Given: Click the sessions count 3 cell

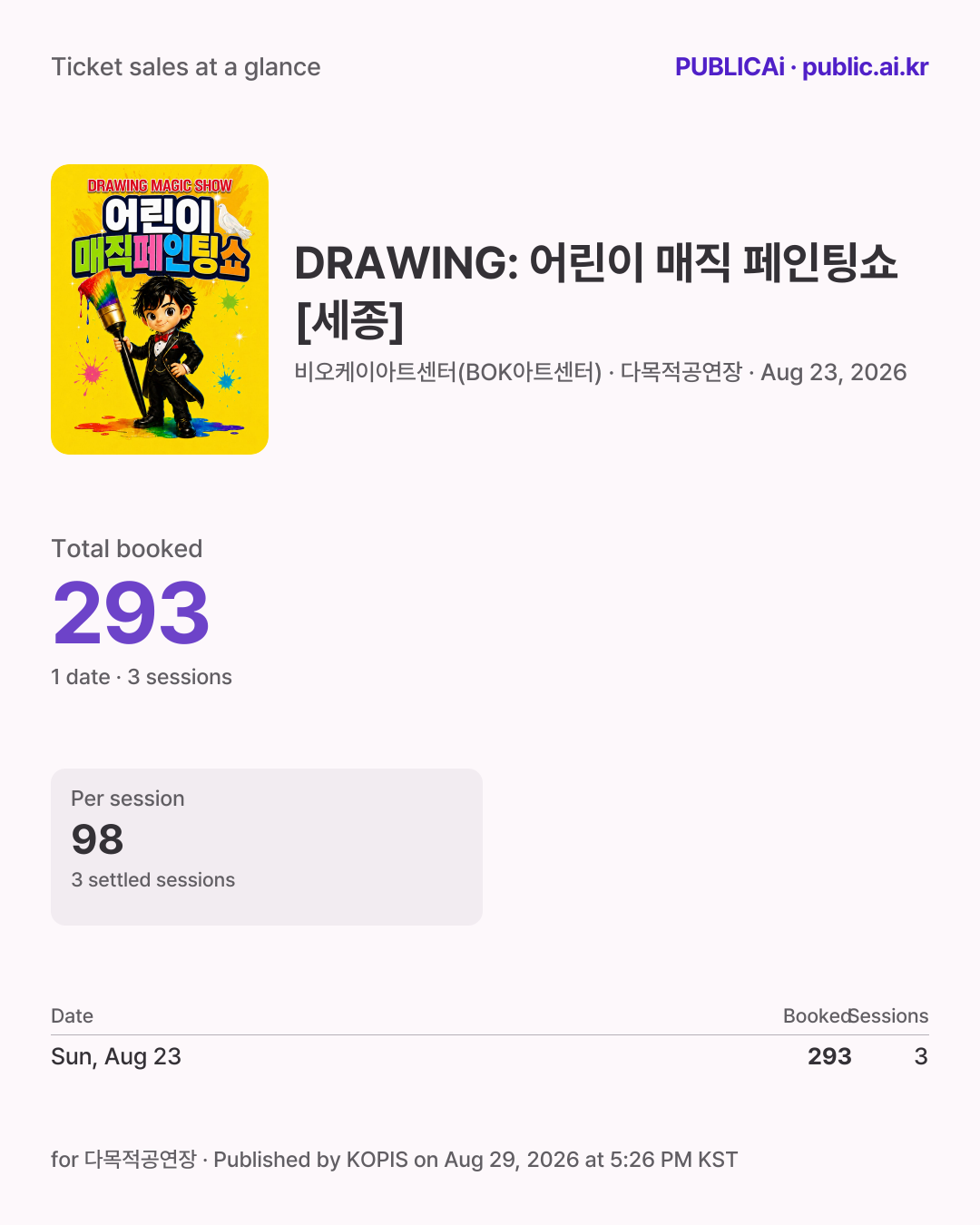Looking at the screenshot, I should 921,1056.
